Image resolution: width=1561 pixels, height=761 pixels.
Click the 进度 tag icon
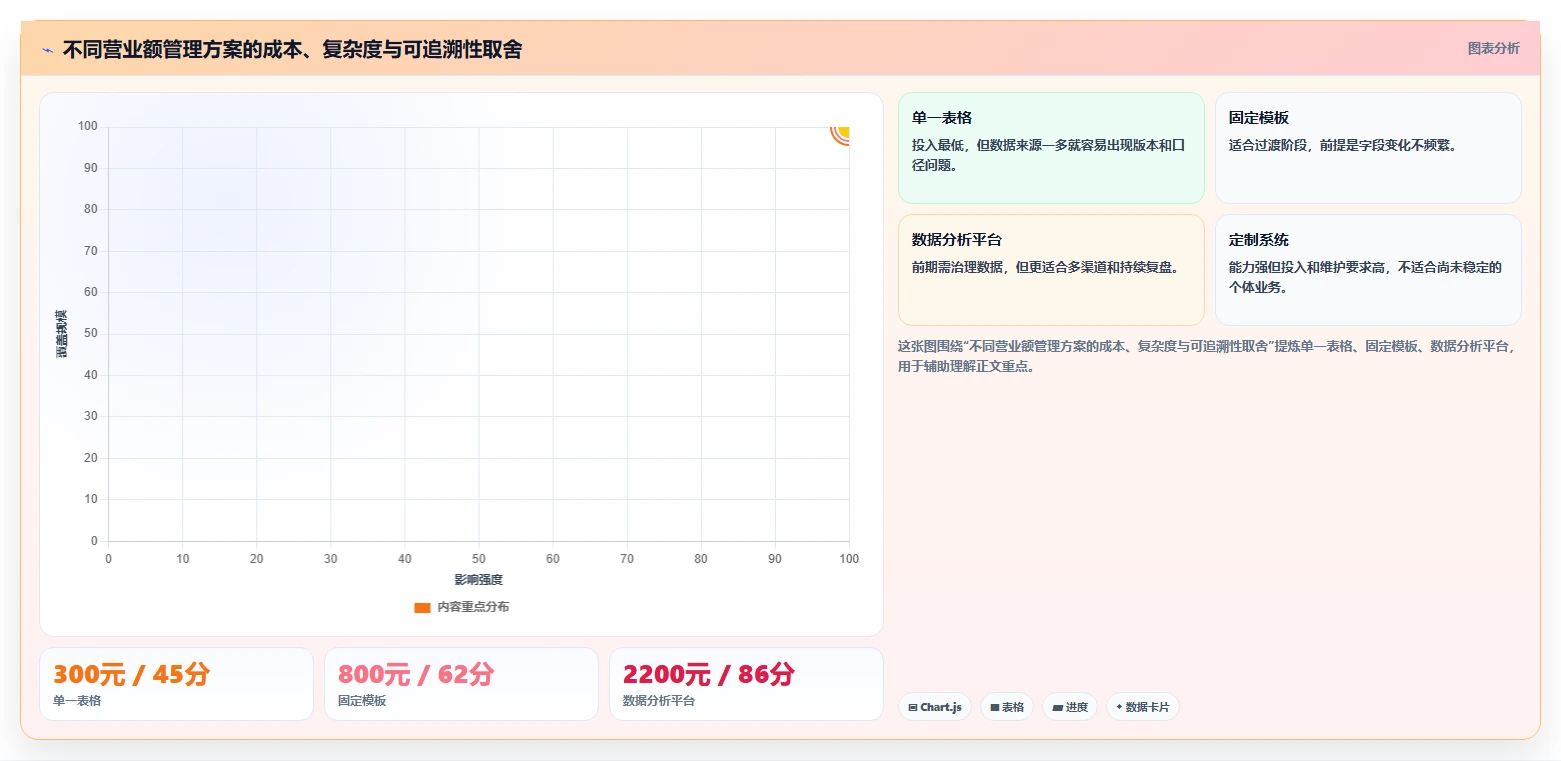(1057, 708)
